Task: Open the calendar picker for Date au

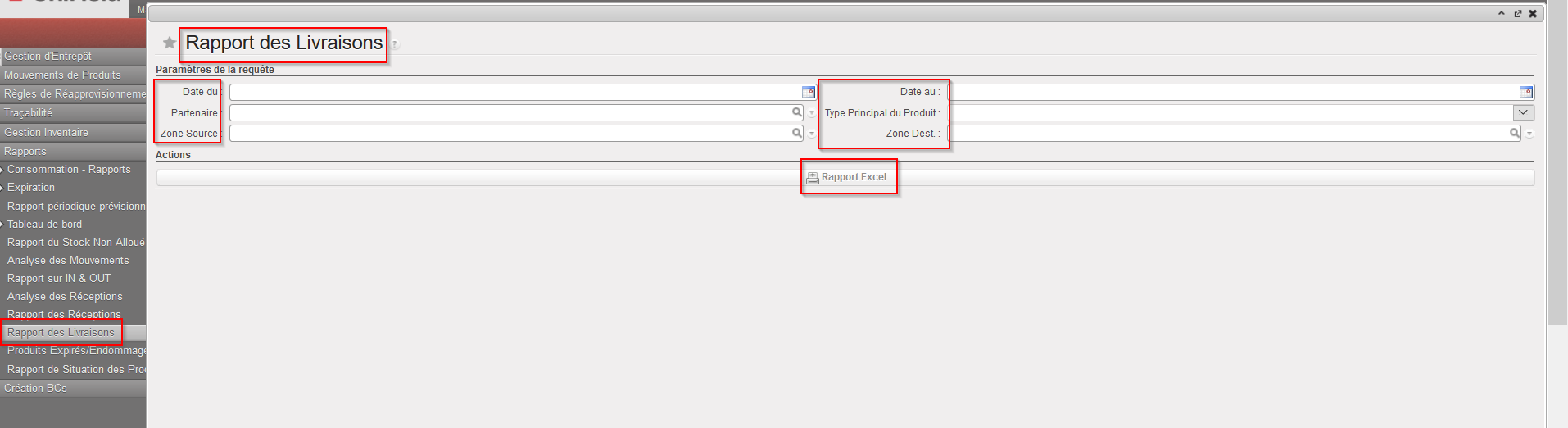Action: point(1525,92)
